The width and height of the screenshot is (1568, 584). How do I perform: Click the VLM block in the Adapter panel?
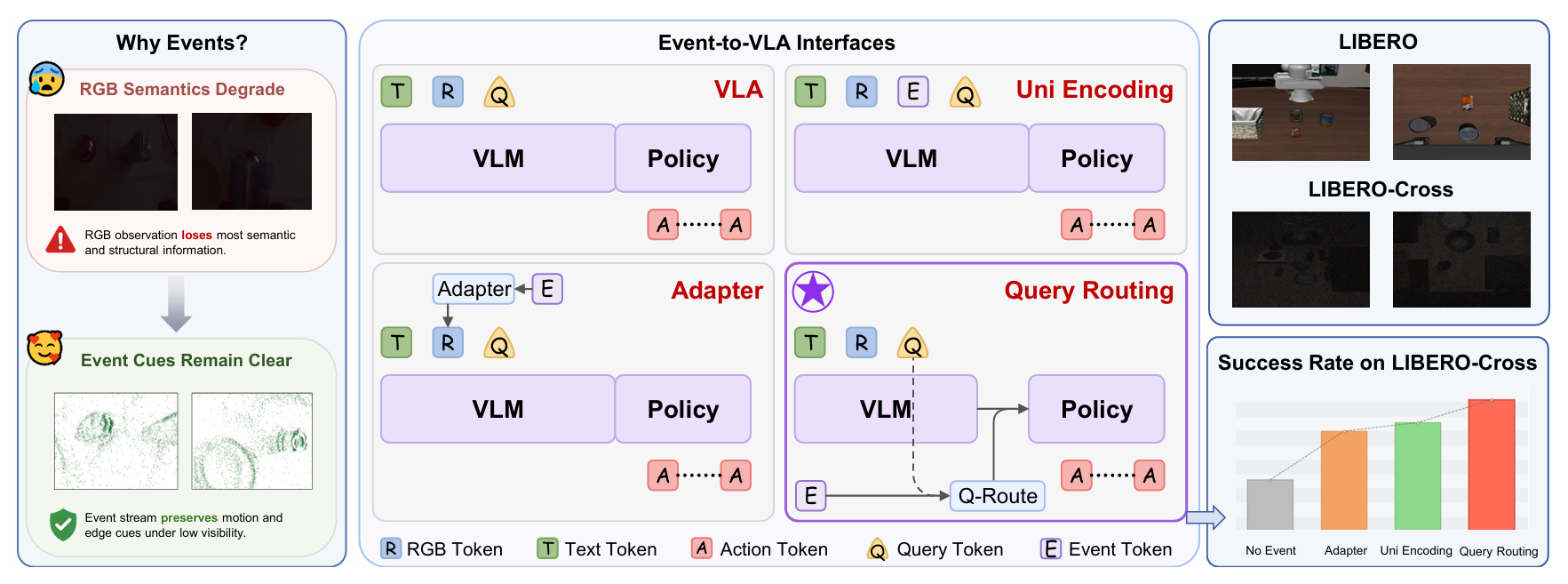[x=498, y=409]
